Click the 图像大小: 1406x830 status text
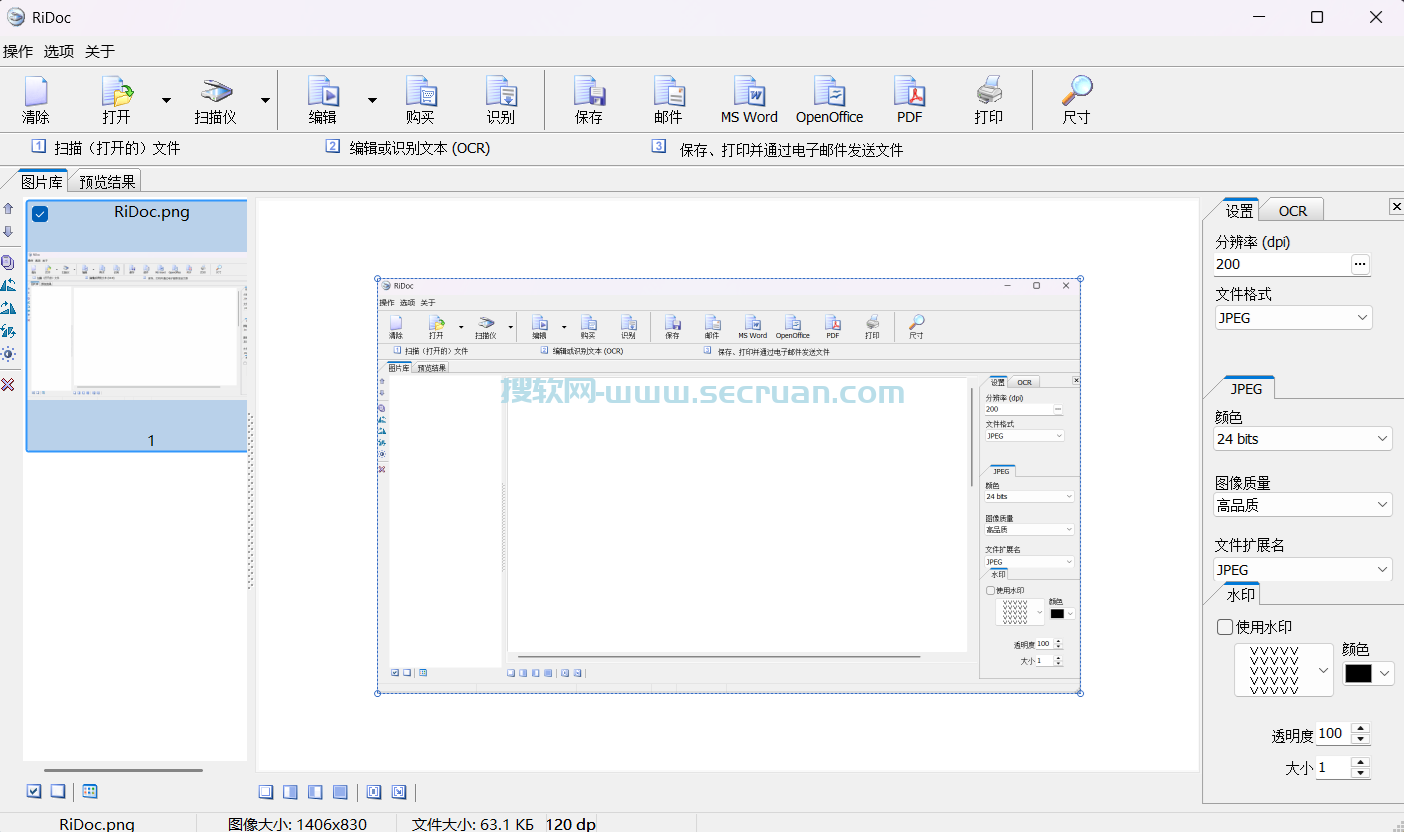Viewport: 1404px width, 832px height. (297, 824)
